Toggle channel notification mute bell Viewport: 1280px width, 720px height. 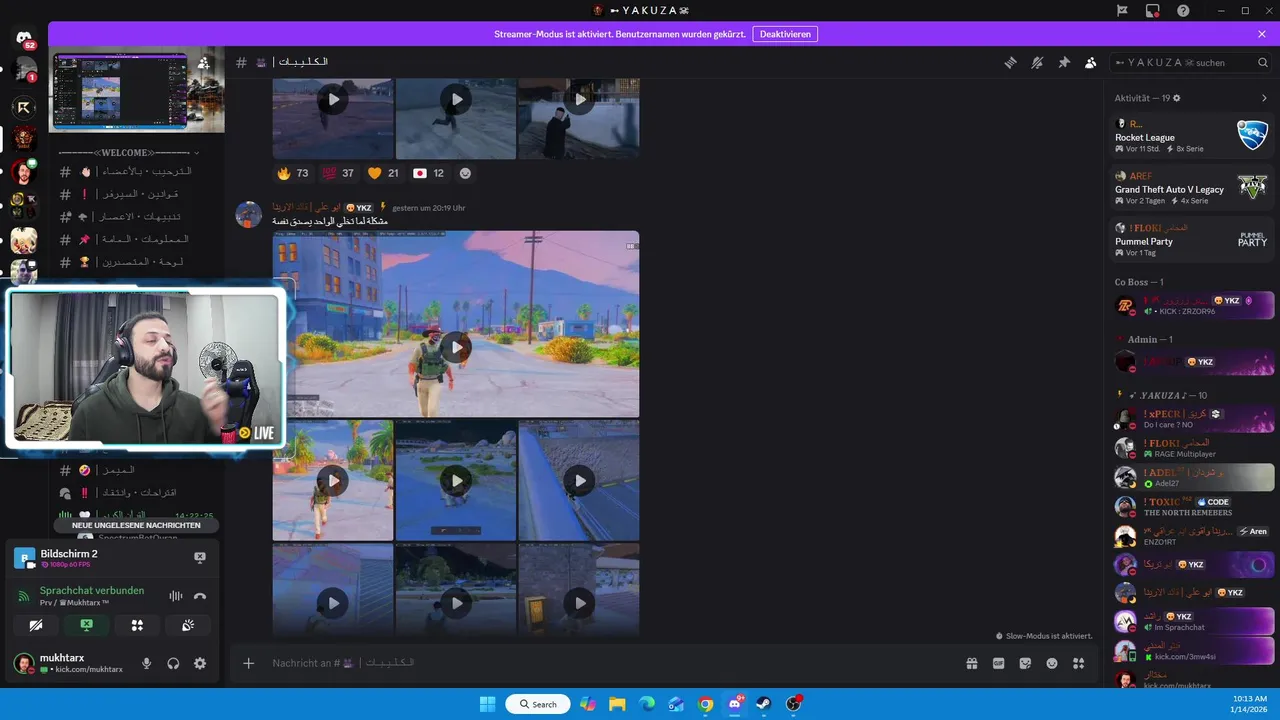(x=1037, y=62)
